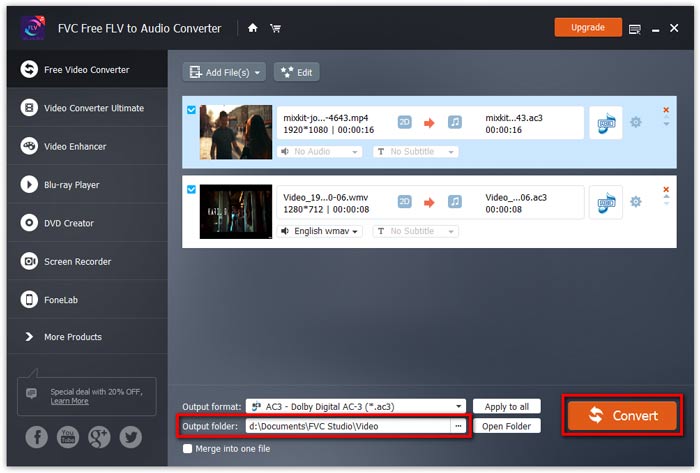The image size is (700, 473).
Task: Click the Learn More link
Action: coord(69,401)
